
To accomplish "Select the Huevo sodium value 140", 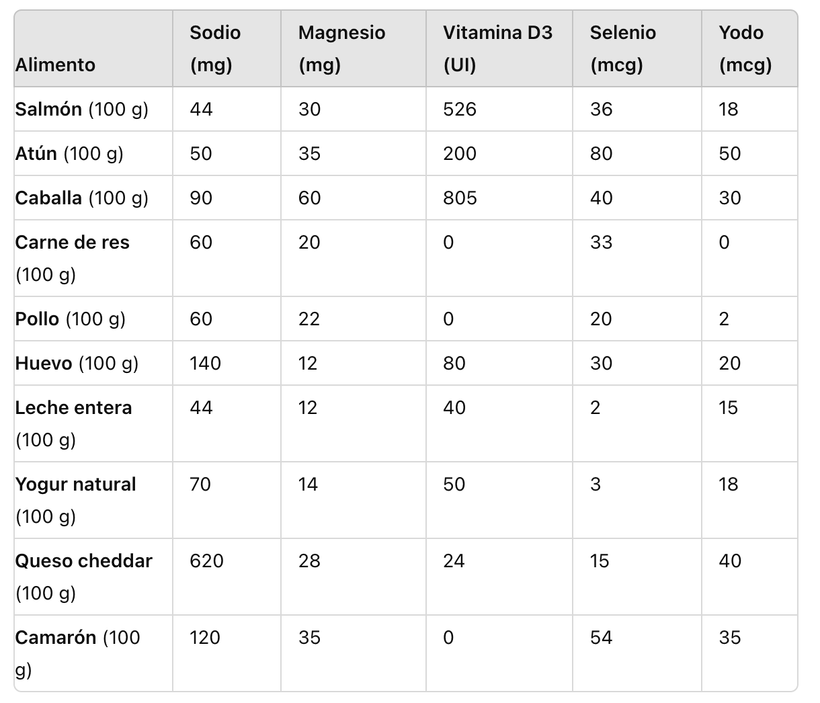I will (205, 363).
